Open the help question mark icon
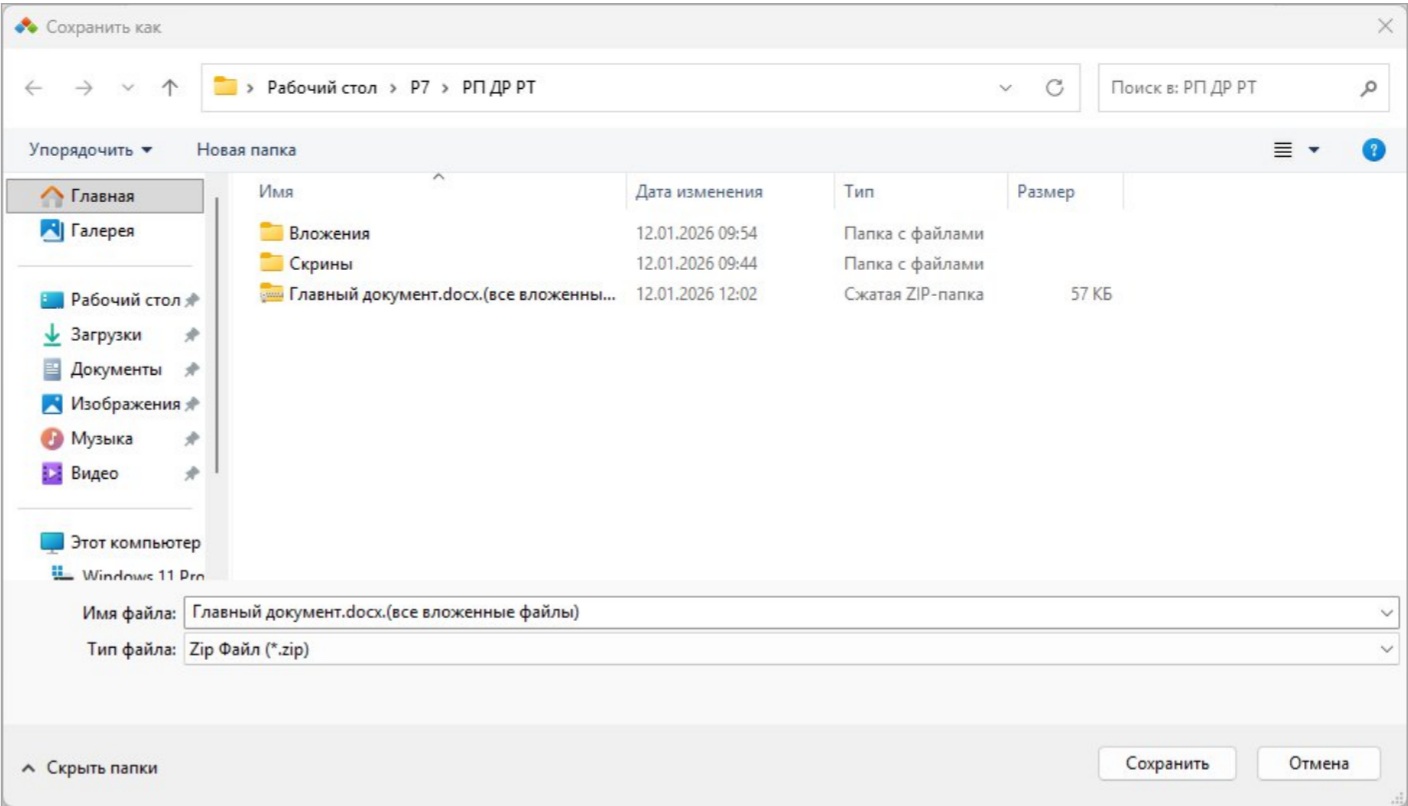 coord(1374,150)
